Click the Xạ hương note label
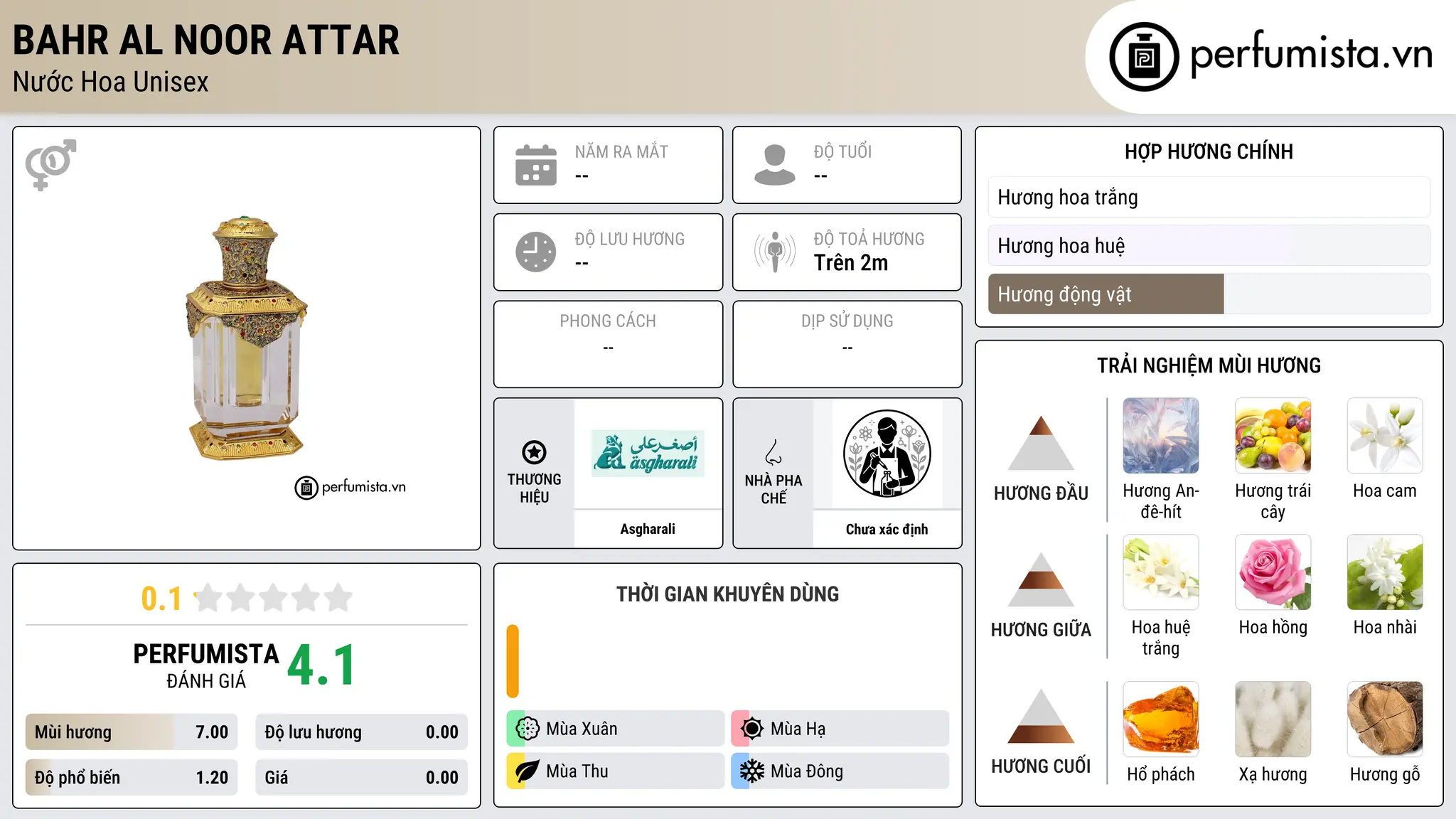The height and width of the screenshot is (819, 1456). click(1273, 774)
